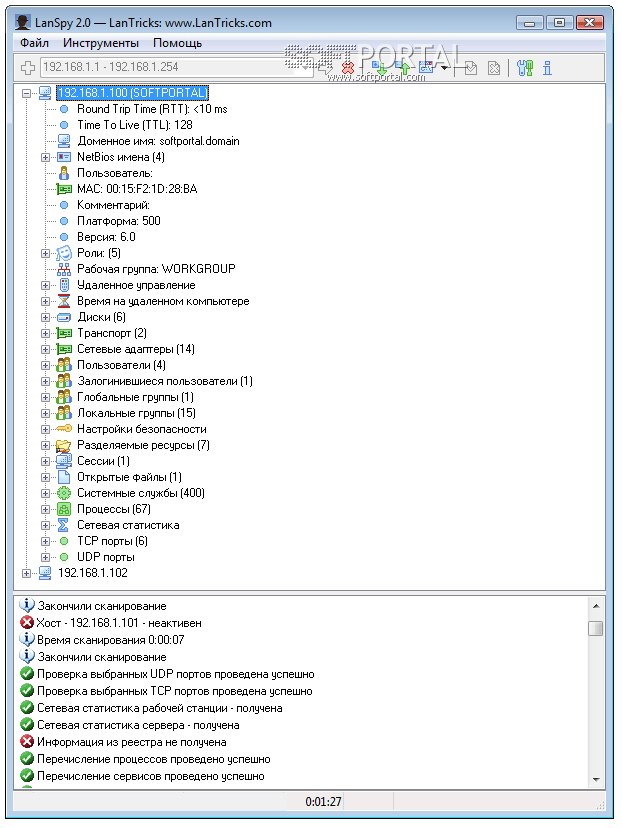
Task: Click the red stop scanning icon
Action: coord(347,68)
